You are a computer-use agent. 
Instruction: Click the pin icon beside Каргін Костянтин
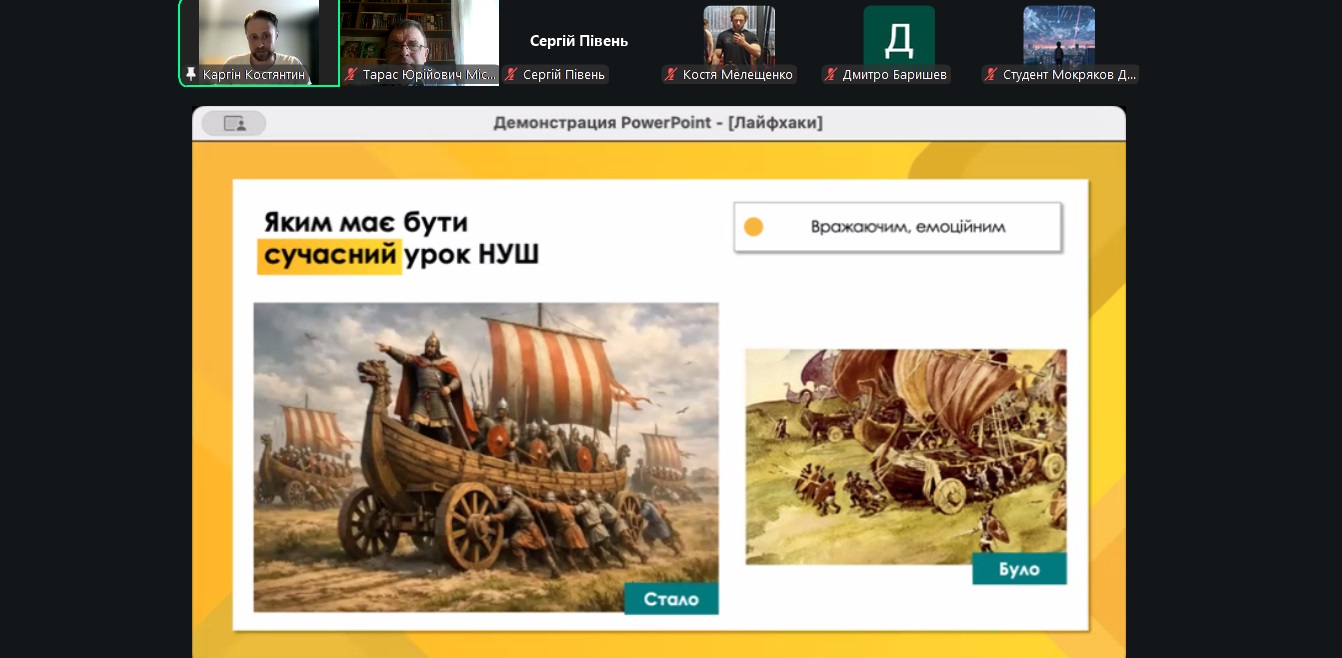pos(191,75)
